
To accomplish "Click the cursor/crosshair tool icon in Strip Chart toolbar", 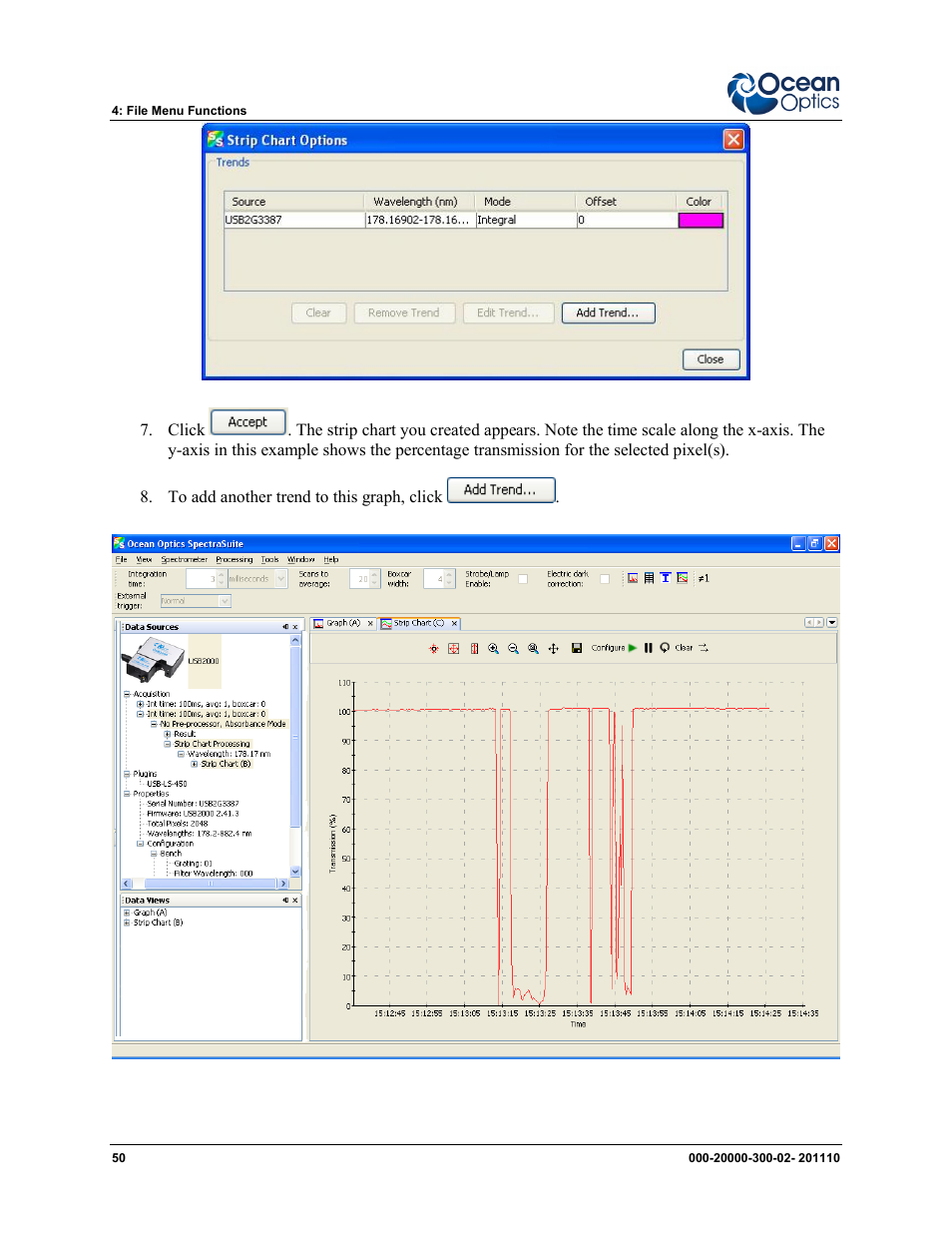I will click(x=434, y=648).
